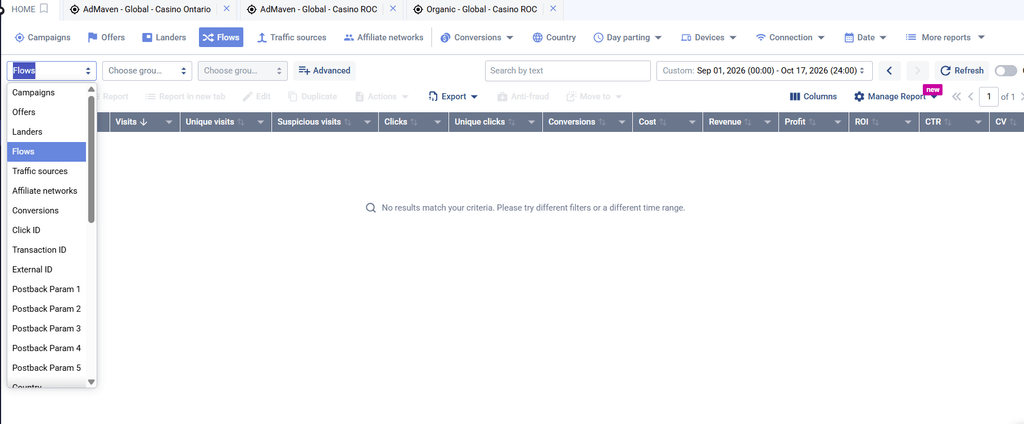This screenshot has height=424, width=1024.
Task: Open the Export dropdown
Action: [x=453, y=96]
